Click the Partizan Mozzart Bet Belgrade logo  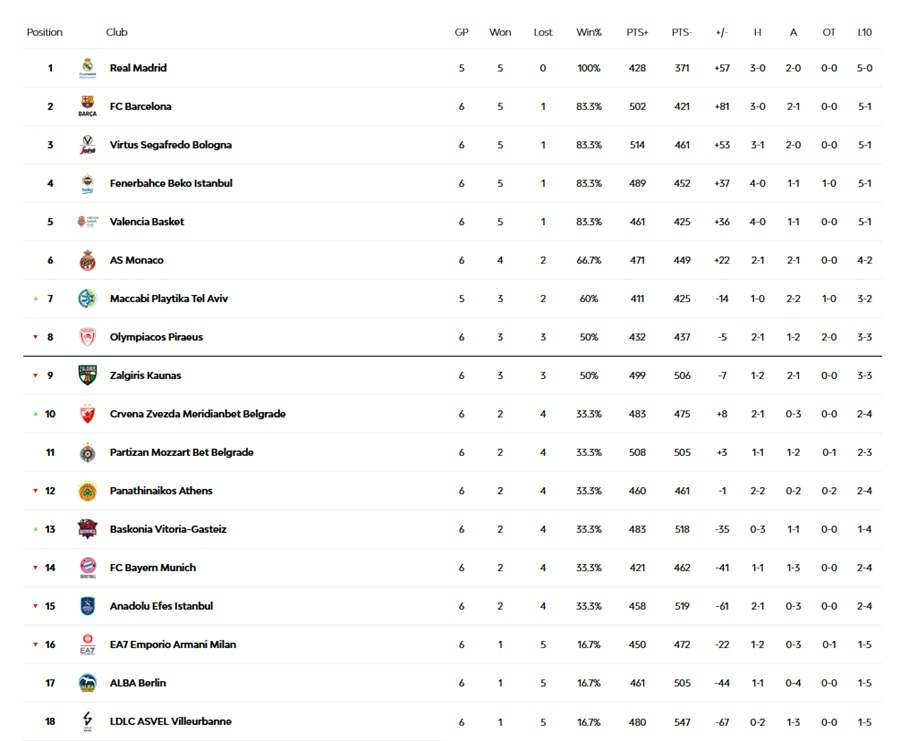point(87,452)
